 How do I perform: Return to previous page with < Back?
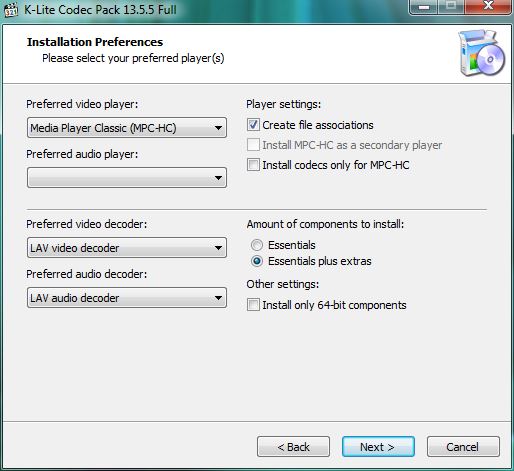tap(293, 447)
